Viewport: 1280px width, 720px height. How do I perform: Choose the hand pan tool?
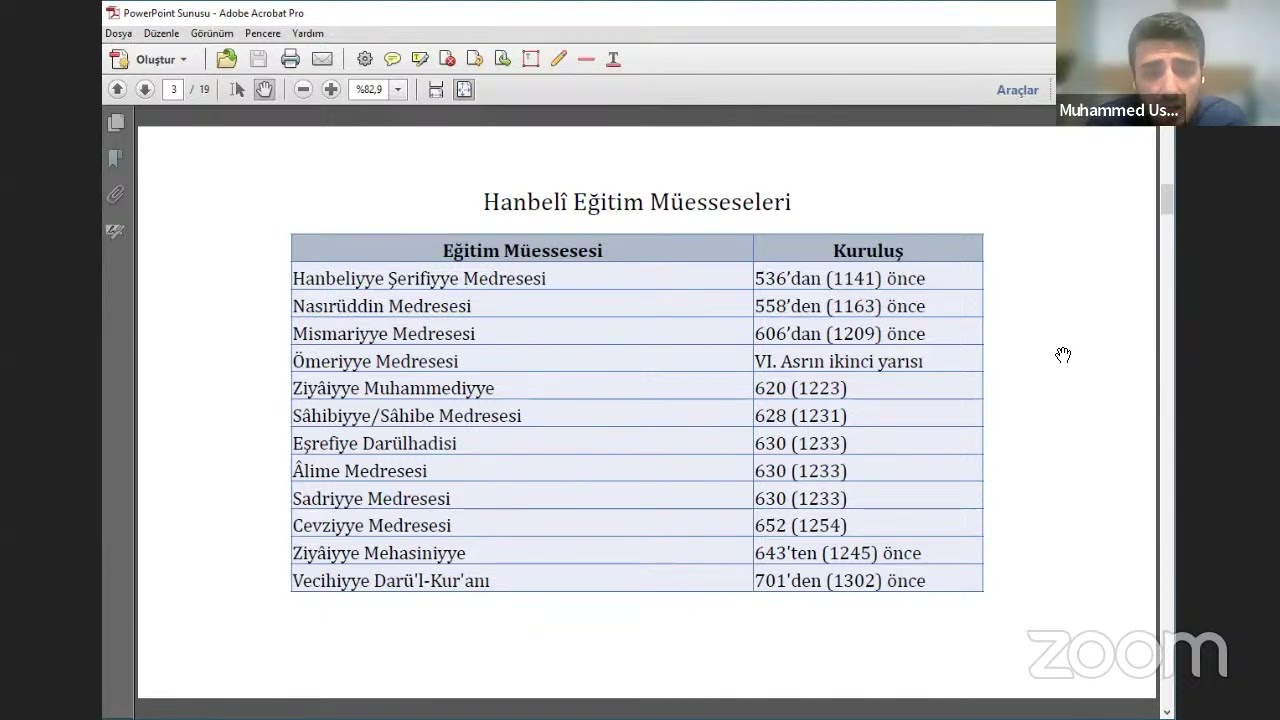[264, 90]
